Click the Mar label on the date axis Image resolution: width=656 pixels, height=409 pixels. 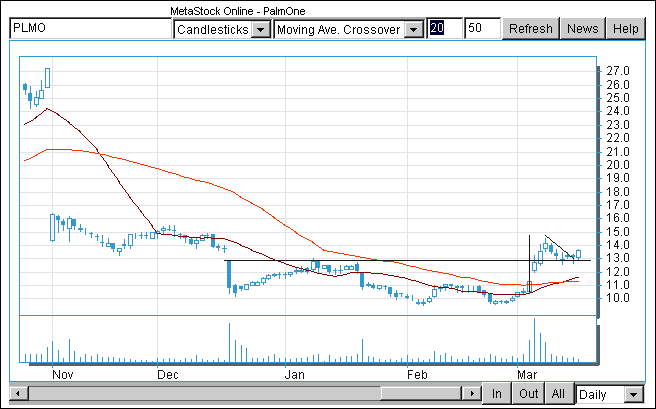point(527,374)
